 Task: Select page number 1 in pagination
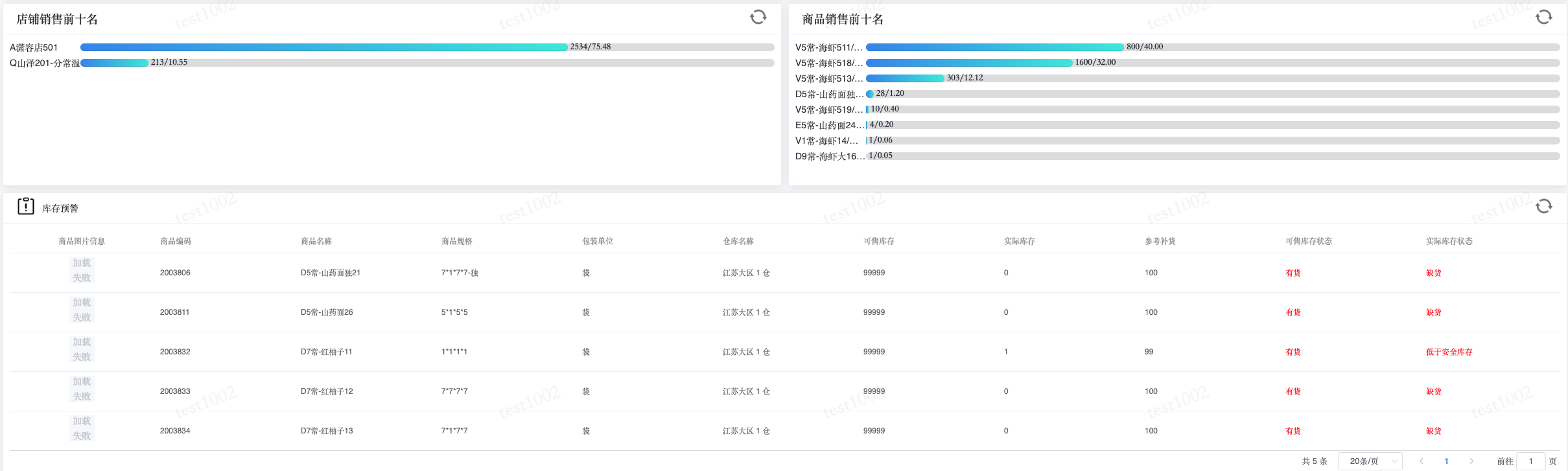click(1446, 461)
